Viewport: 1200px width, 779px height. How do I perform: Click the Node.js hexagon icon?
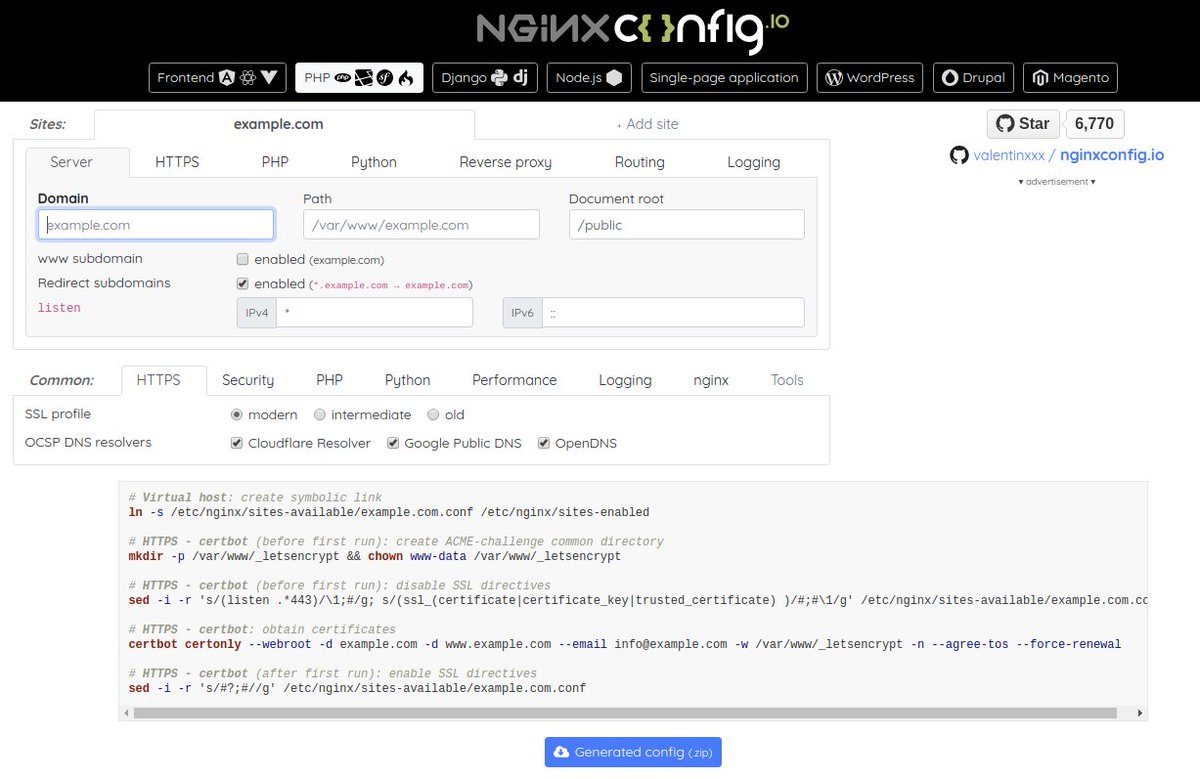pos(614,78)
